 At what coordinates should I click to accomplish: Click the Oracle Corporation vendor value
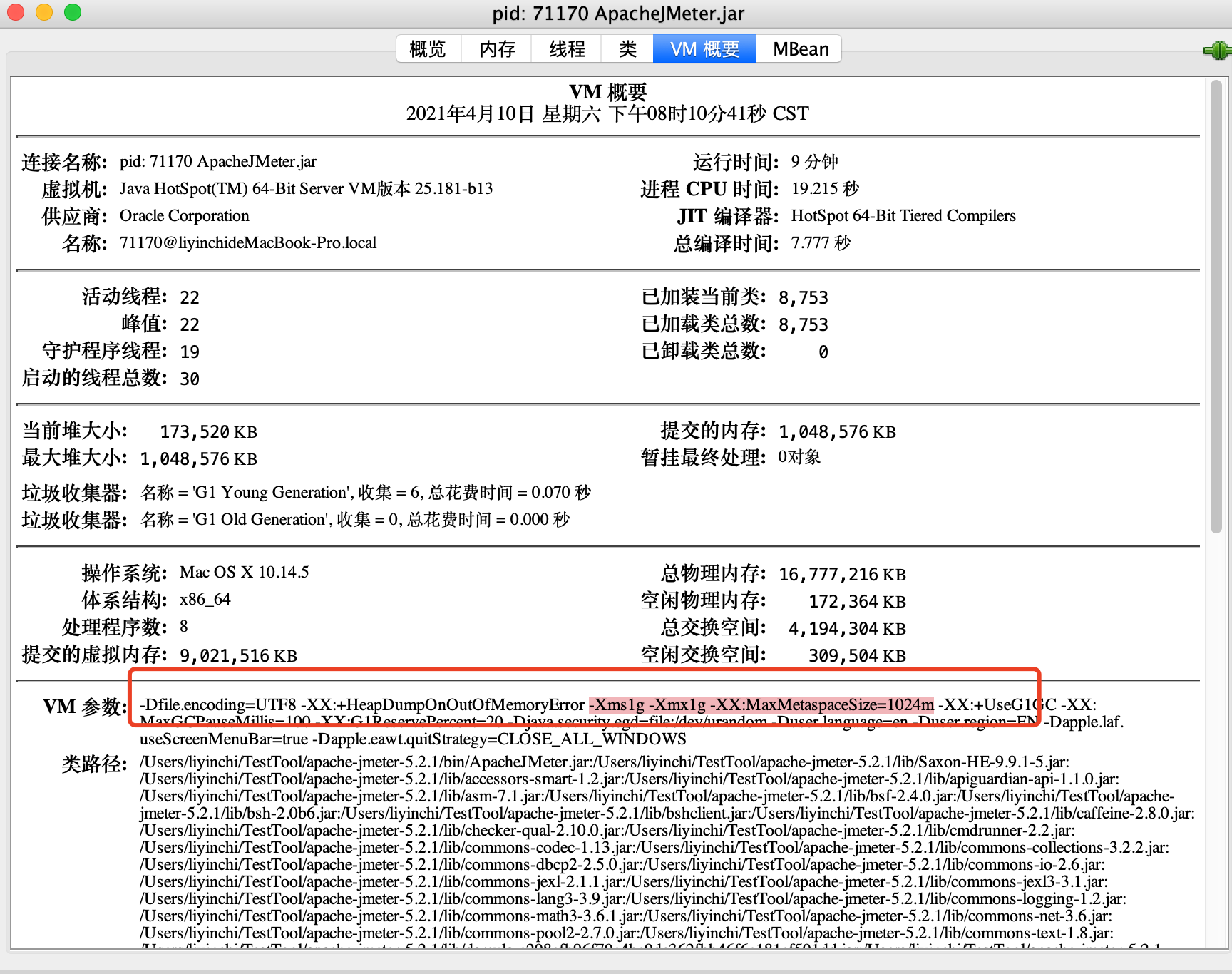tap(184, 216)
